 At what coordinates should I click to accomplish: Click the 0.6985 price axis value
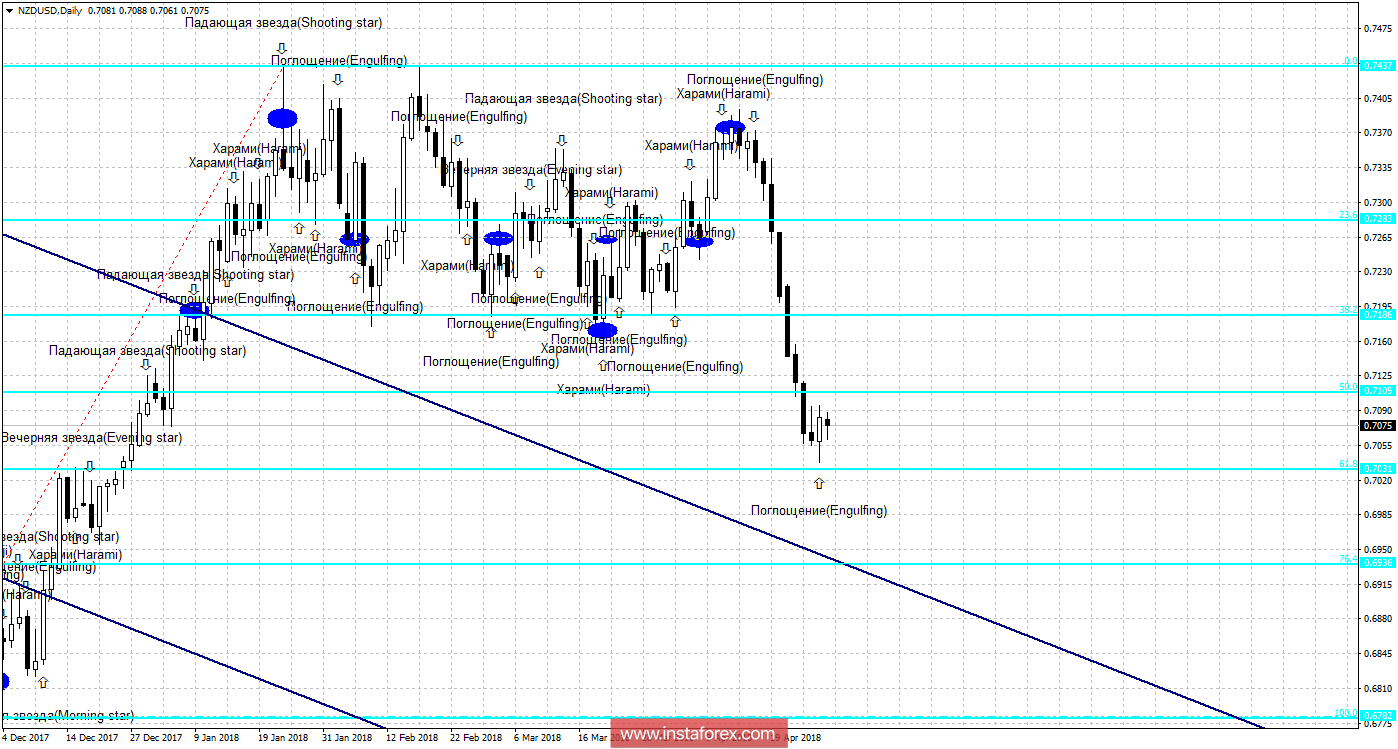(x=1378, y=515)
